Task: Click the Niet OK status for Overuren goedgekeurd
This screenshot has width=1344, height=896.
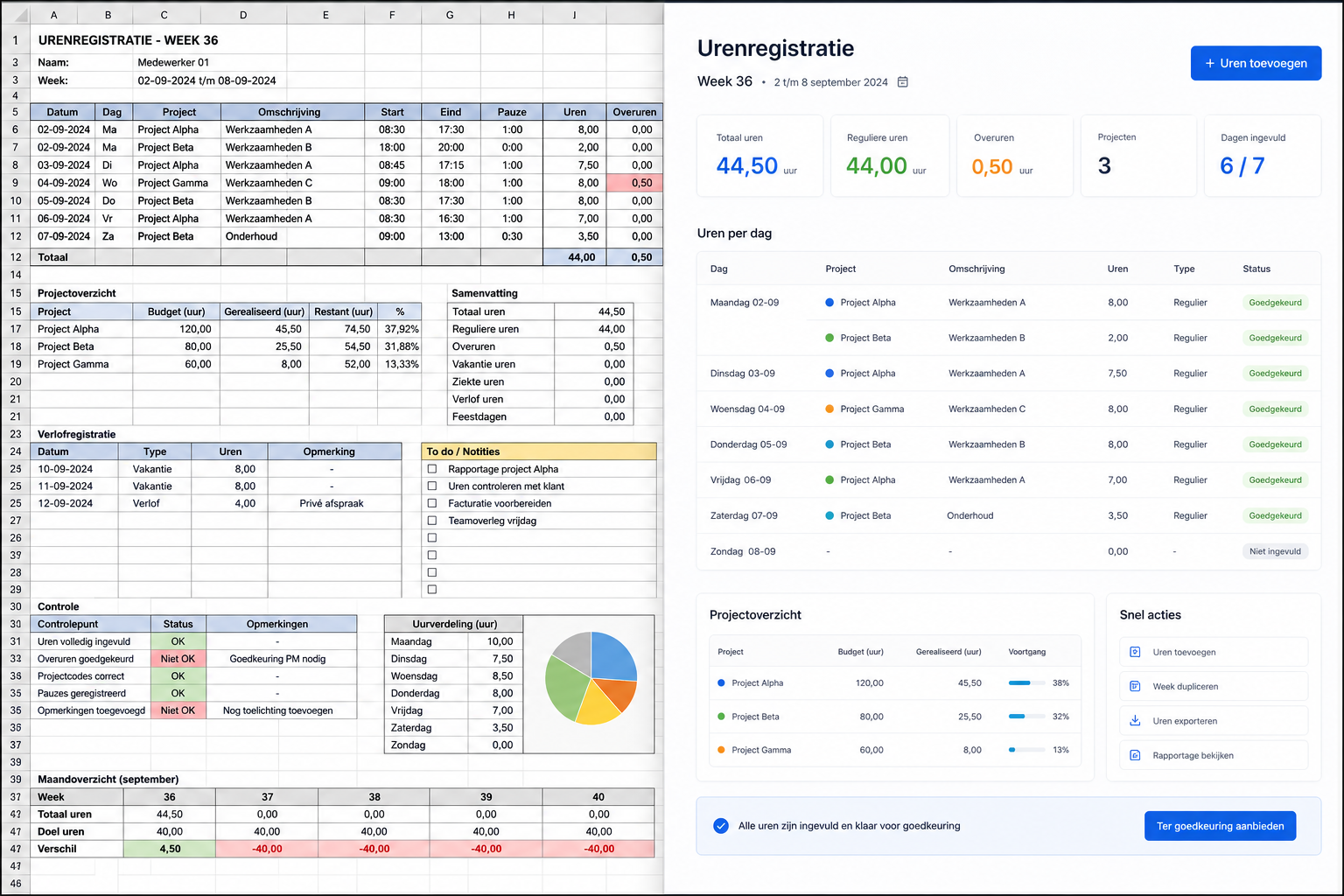Action: click(178, 659)
